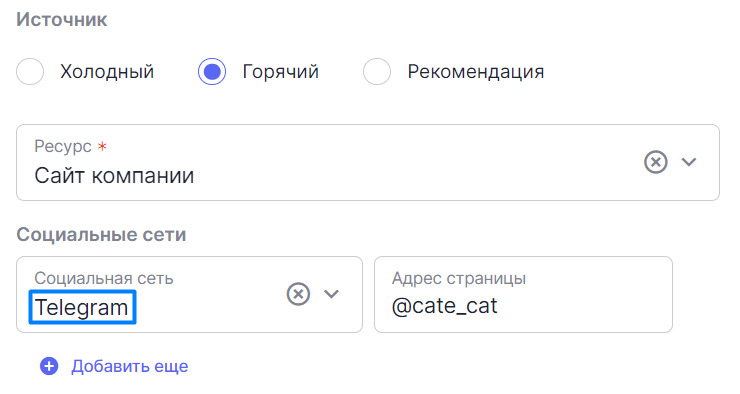This screenshot has height=394, width=740.
Task: Focus the Адрес страницы input field
Action: 523,294
